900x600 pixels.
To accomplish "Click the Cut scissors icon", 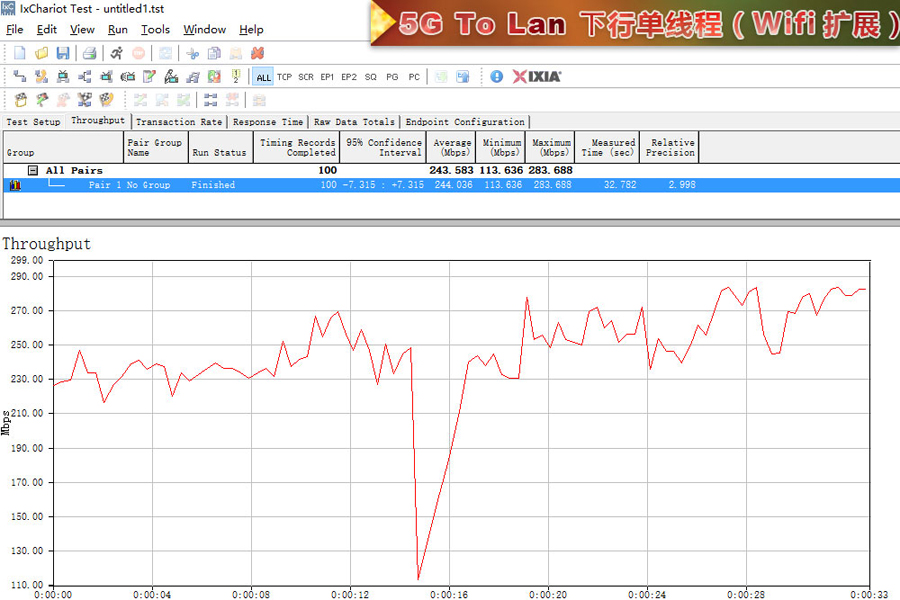I will (191, 53).
